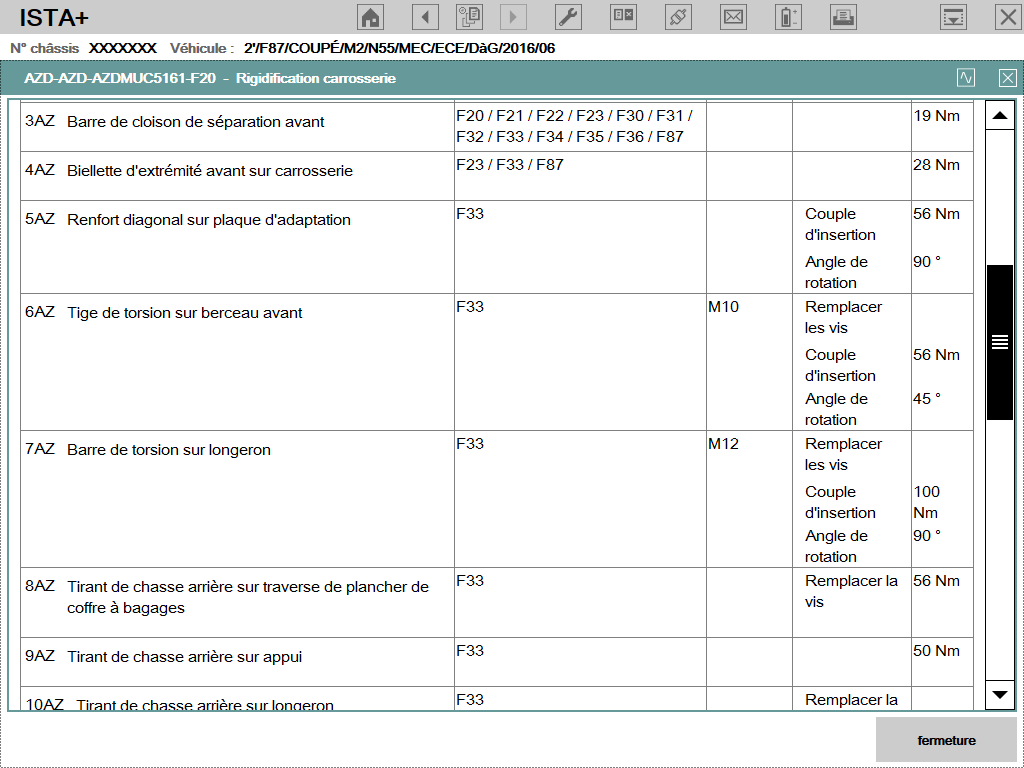Viewport: 1024px width, 768px height.
Task: Click the fermeture button
Action: (x=946, y=740)
